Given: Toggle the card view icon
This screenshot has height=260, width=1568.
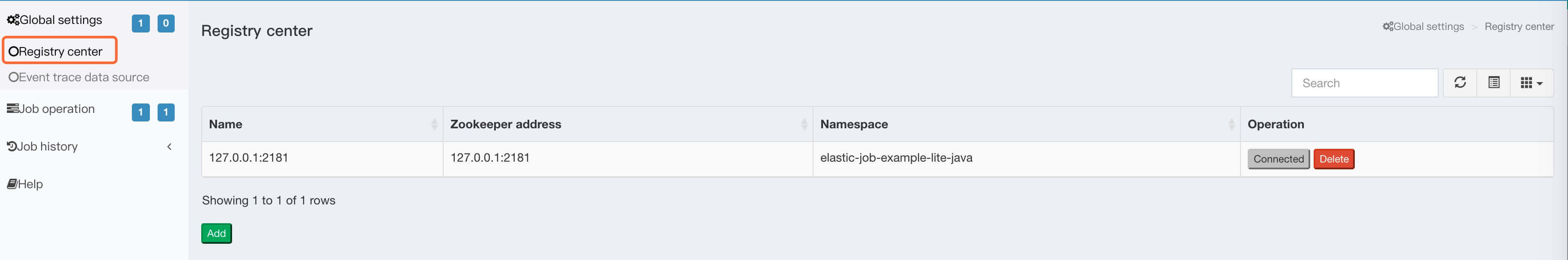Looking at the screenshot, I should point(1493,83).
